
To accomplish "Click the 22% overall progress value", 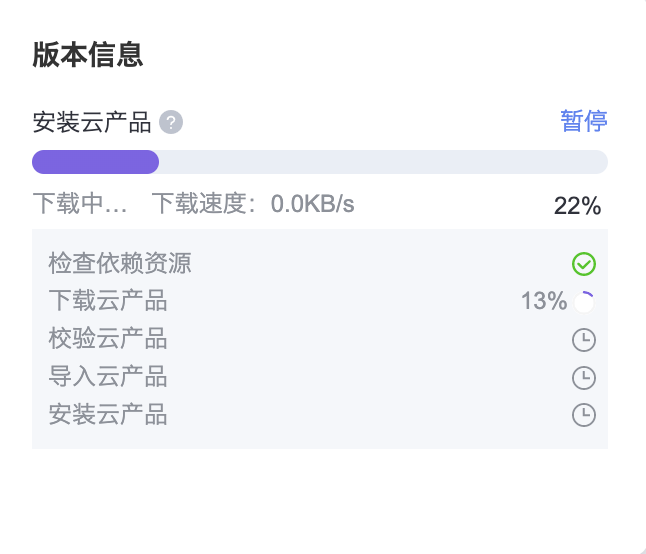I will click(577, 206).
